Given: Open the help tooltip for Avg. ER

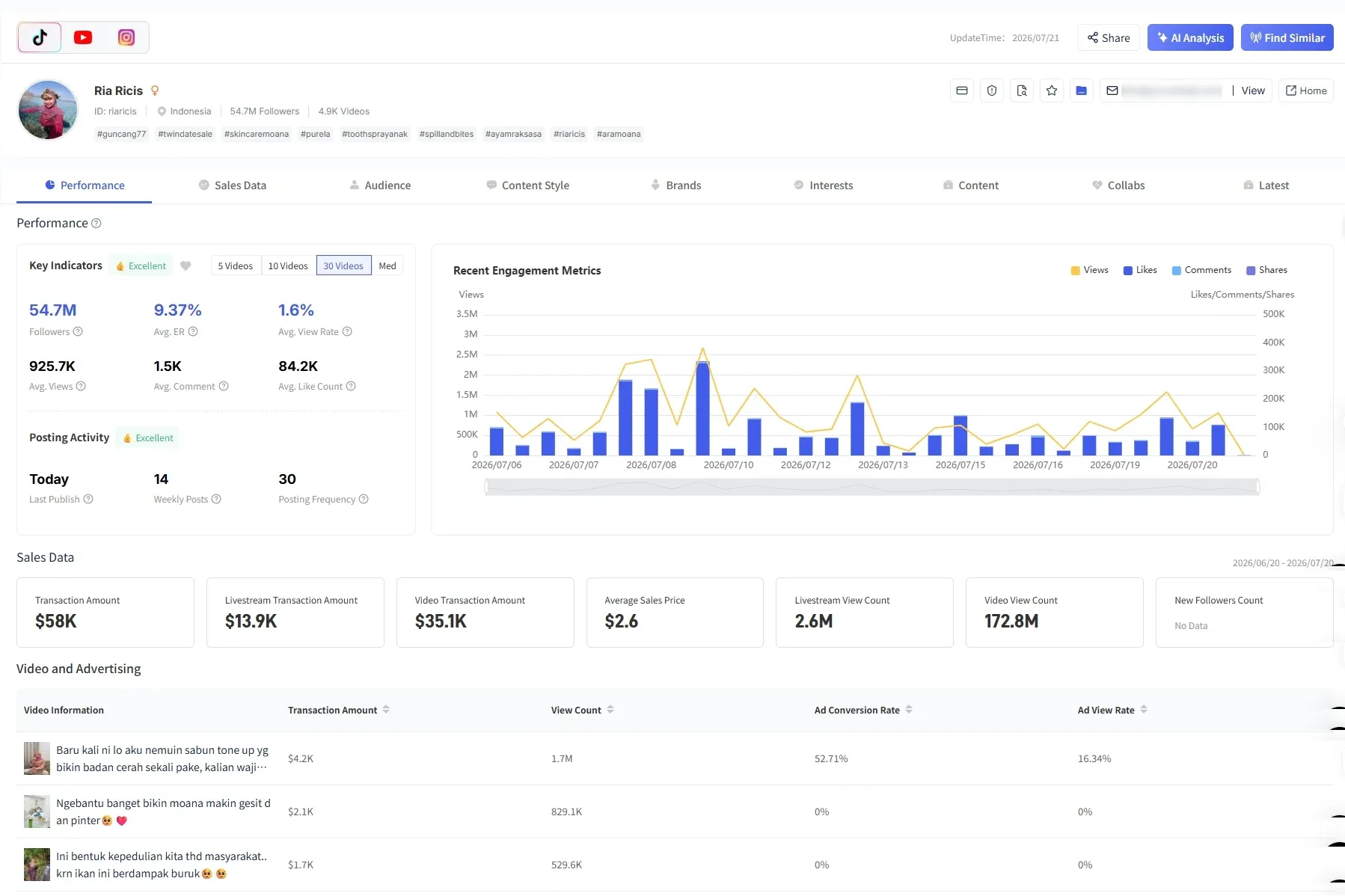Looking at the screenshot, I should [193, 331].
